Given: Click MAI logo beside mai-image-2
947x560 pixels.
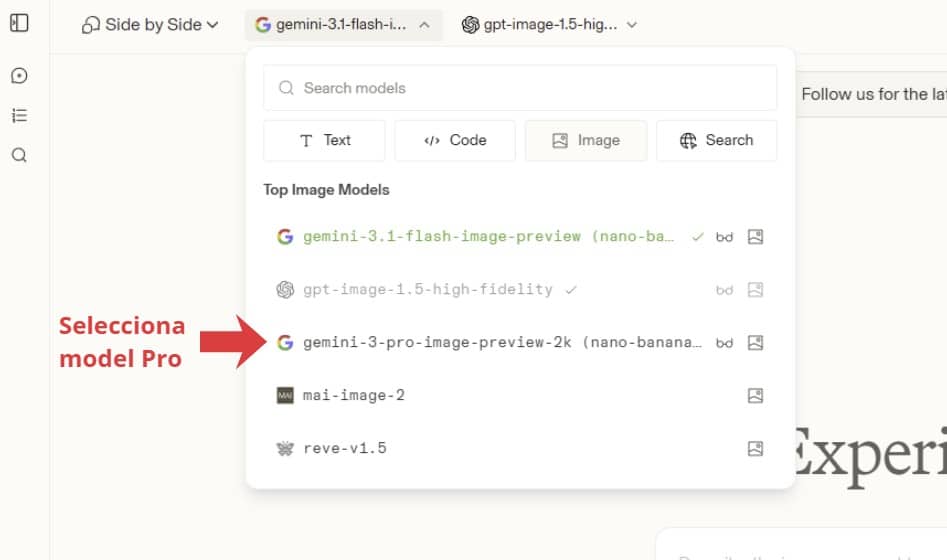Looking at the screenshot, I should point(285,396).
